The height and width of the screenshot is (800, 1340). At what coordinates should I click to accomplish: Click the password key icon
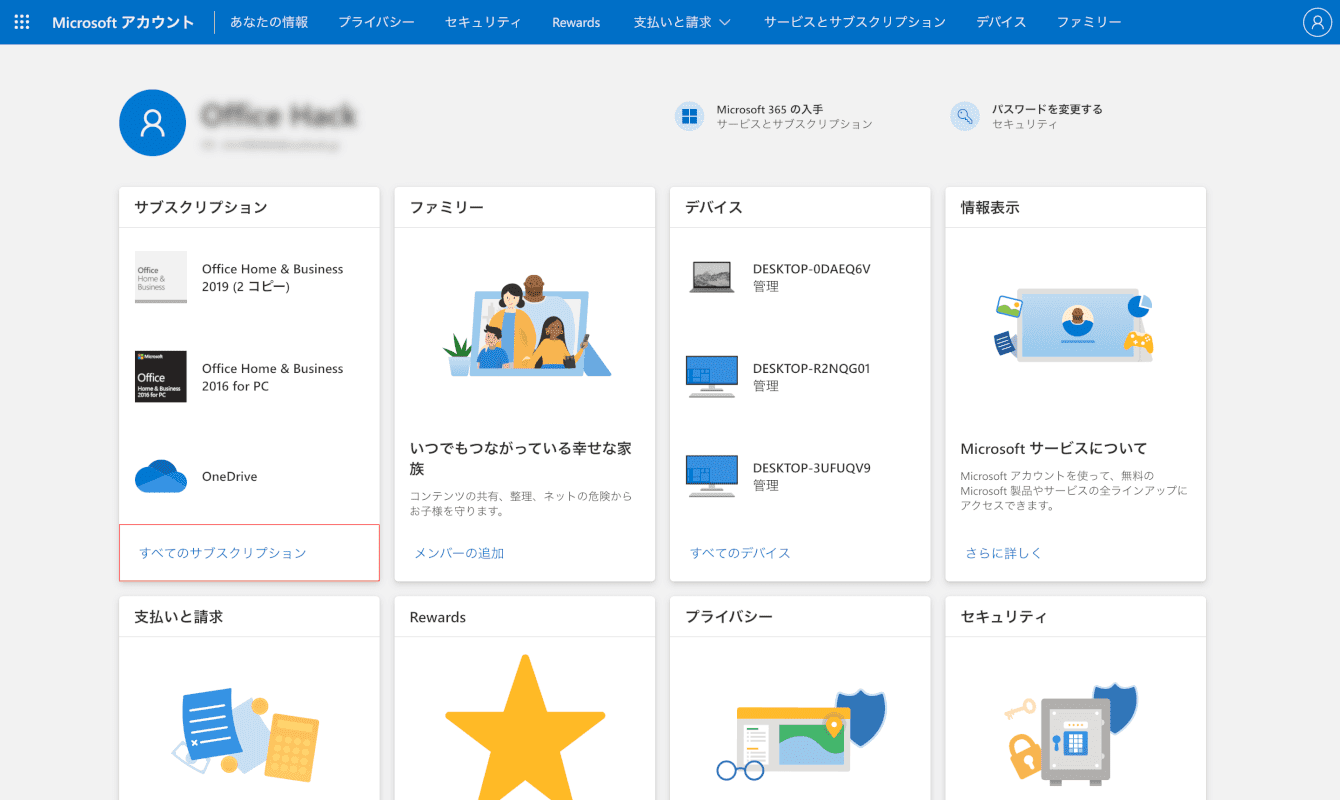965,117
